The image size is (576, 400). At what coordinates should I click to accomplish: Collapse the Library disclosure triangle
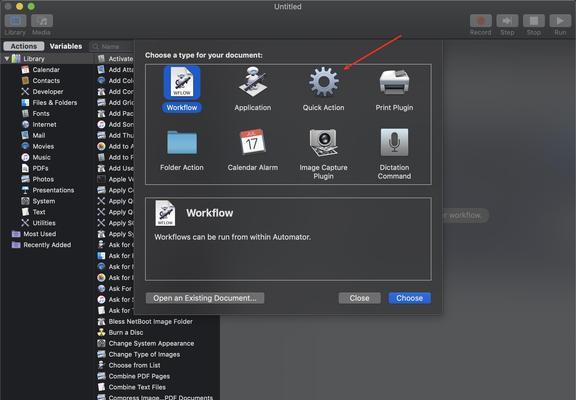[x=7, y=58]
